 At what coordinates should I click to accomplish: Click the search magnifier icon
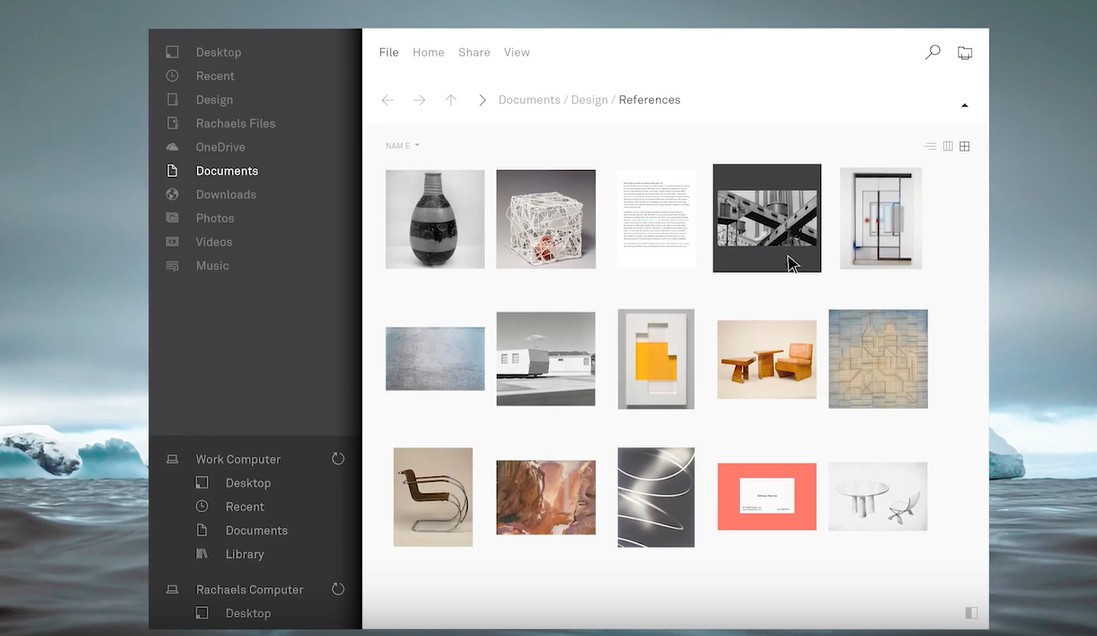click(932, 52)
